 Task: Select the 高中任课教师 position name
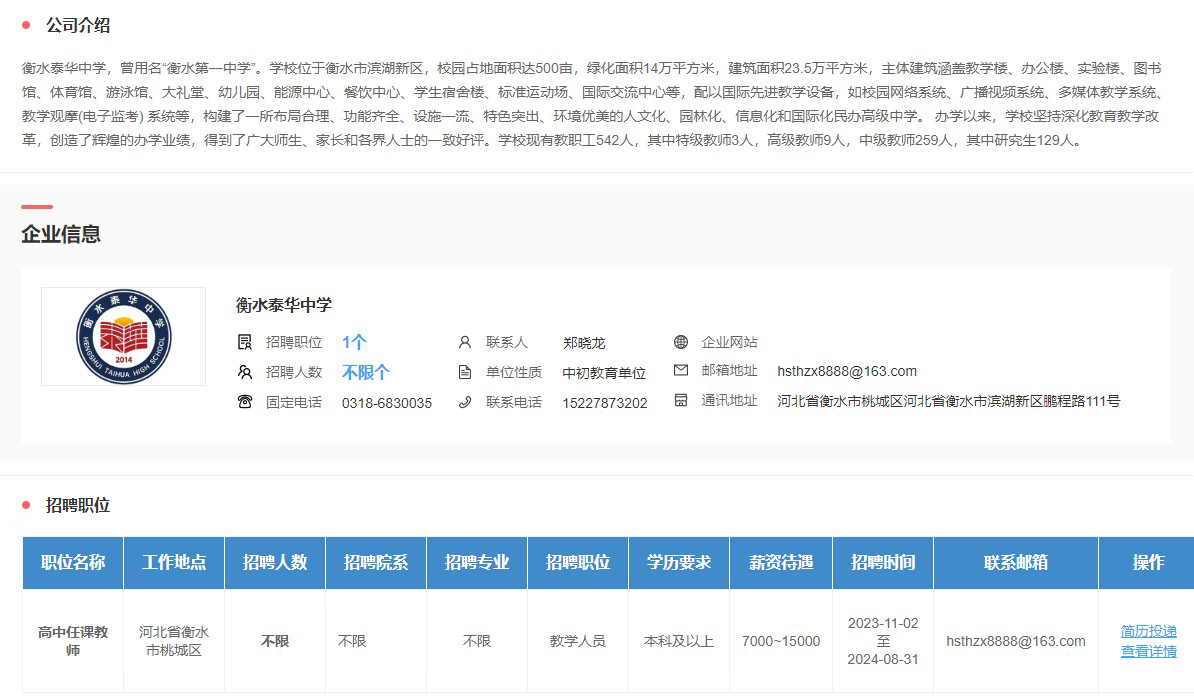click(73, 641)
